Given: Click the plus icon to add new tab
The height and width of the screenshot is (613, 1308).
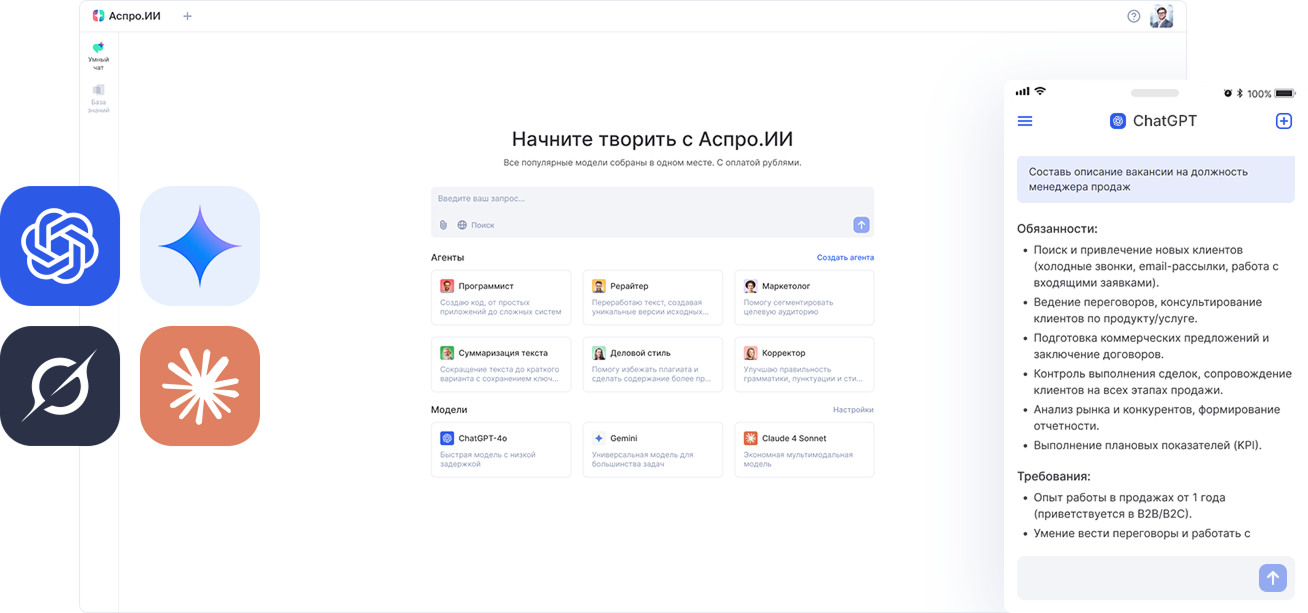Looking at the screenshot, I should pos(187,16).
